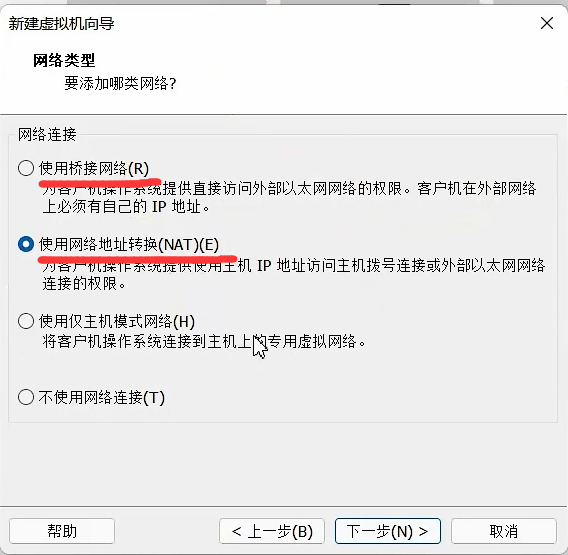Click the bridged network description mentioning 外部以太网网络
Image resolution: width=568 pixels, height=555 pixels.
click(289, 188)
